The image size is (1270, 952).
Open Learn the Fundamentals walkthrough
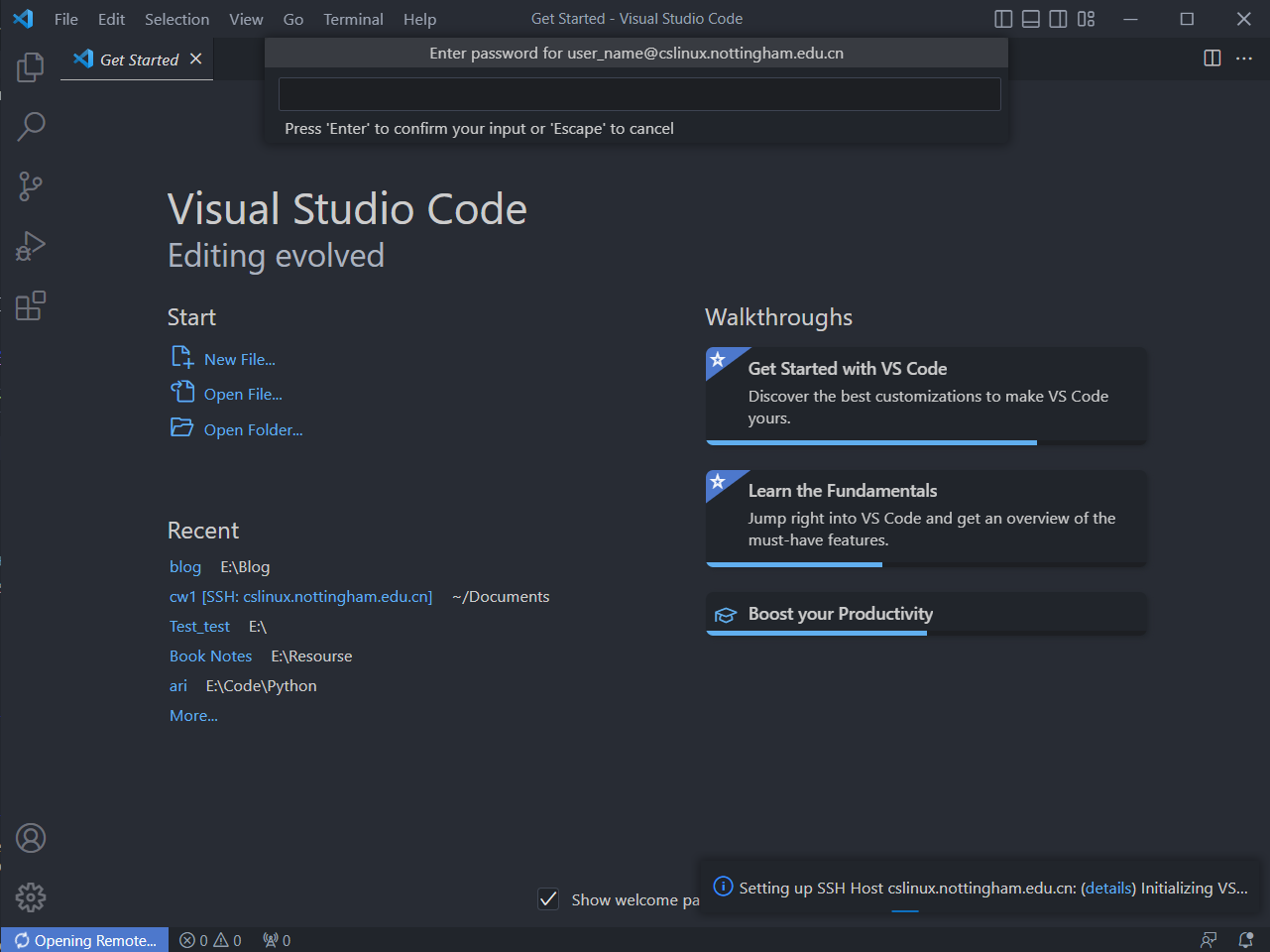(x=926, y=518)
